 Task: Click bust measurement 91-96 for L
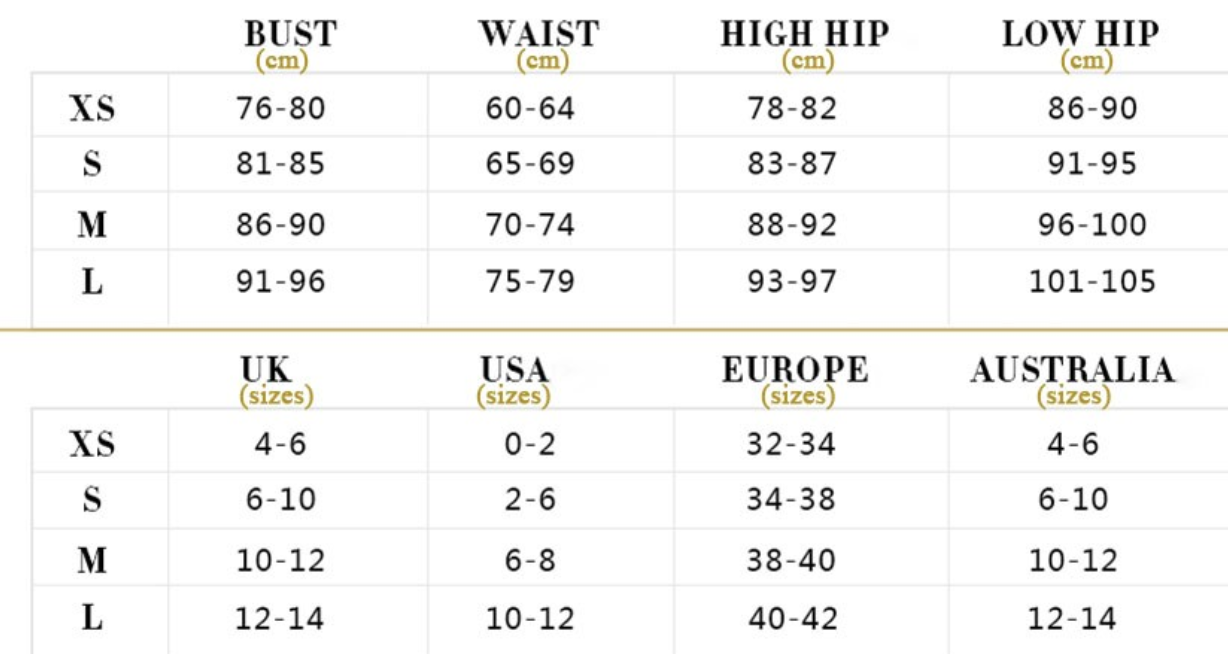[281, 282]
